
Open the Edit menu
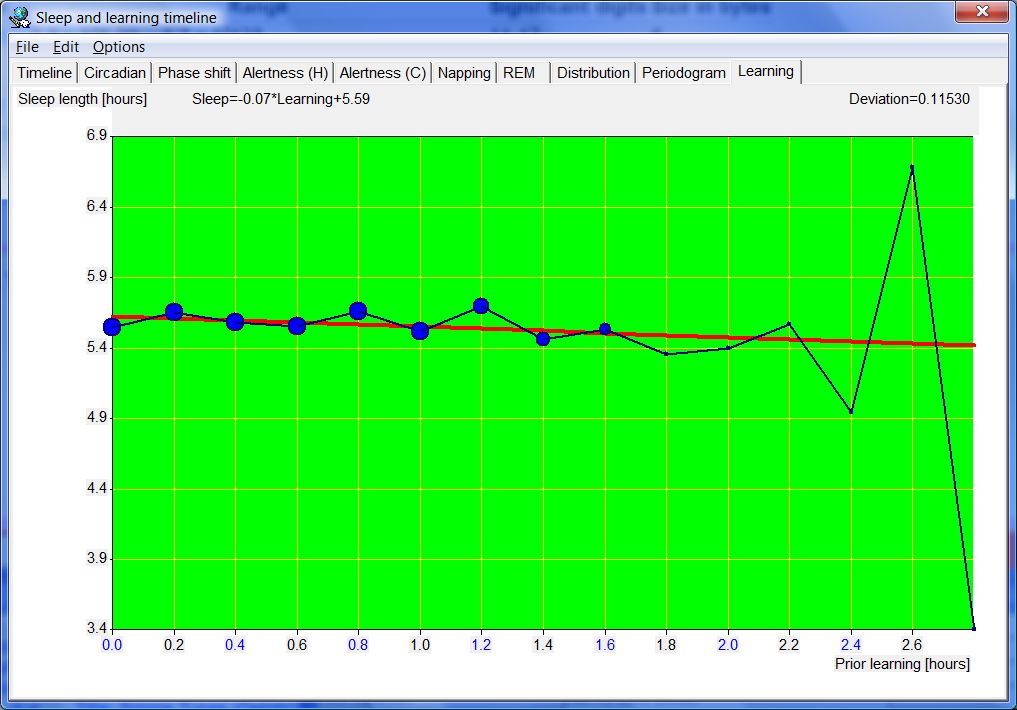click(x=66, y=47)
